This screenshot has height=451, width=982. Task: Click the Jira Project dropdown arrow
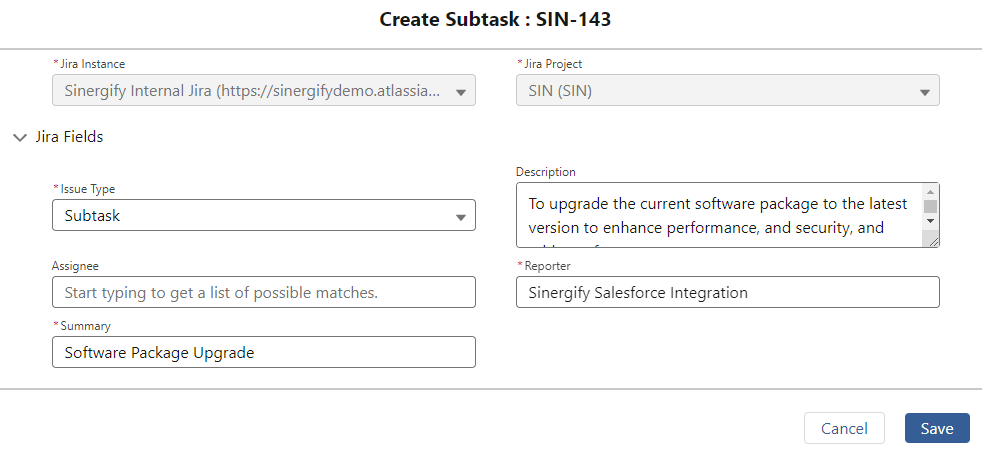pyautogui.click(x=924, y=92)
